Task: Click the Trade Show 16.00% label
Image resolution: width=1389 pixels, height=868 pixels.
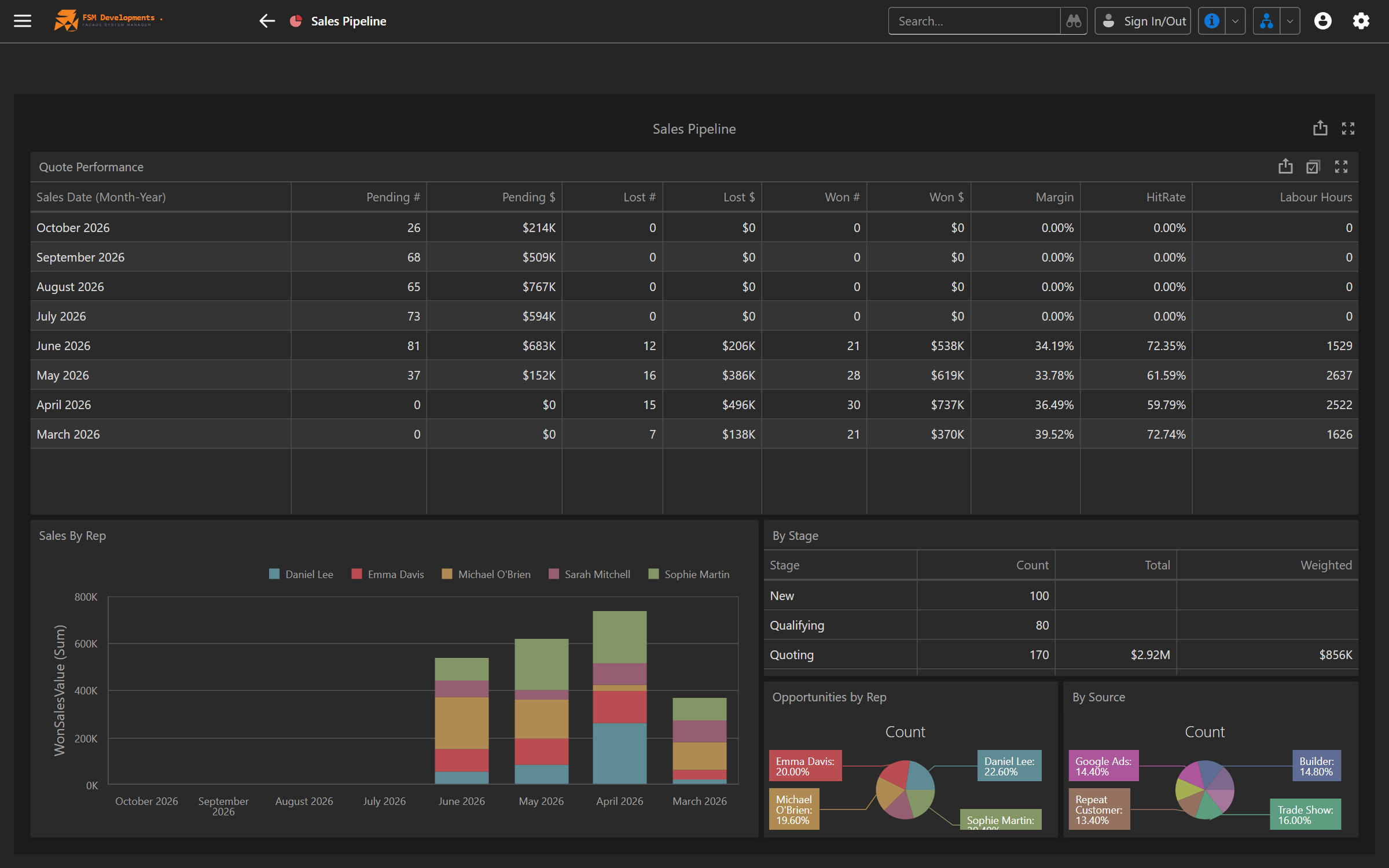Action: [1306, 814]
